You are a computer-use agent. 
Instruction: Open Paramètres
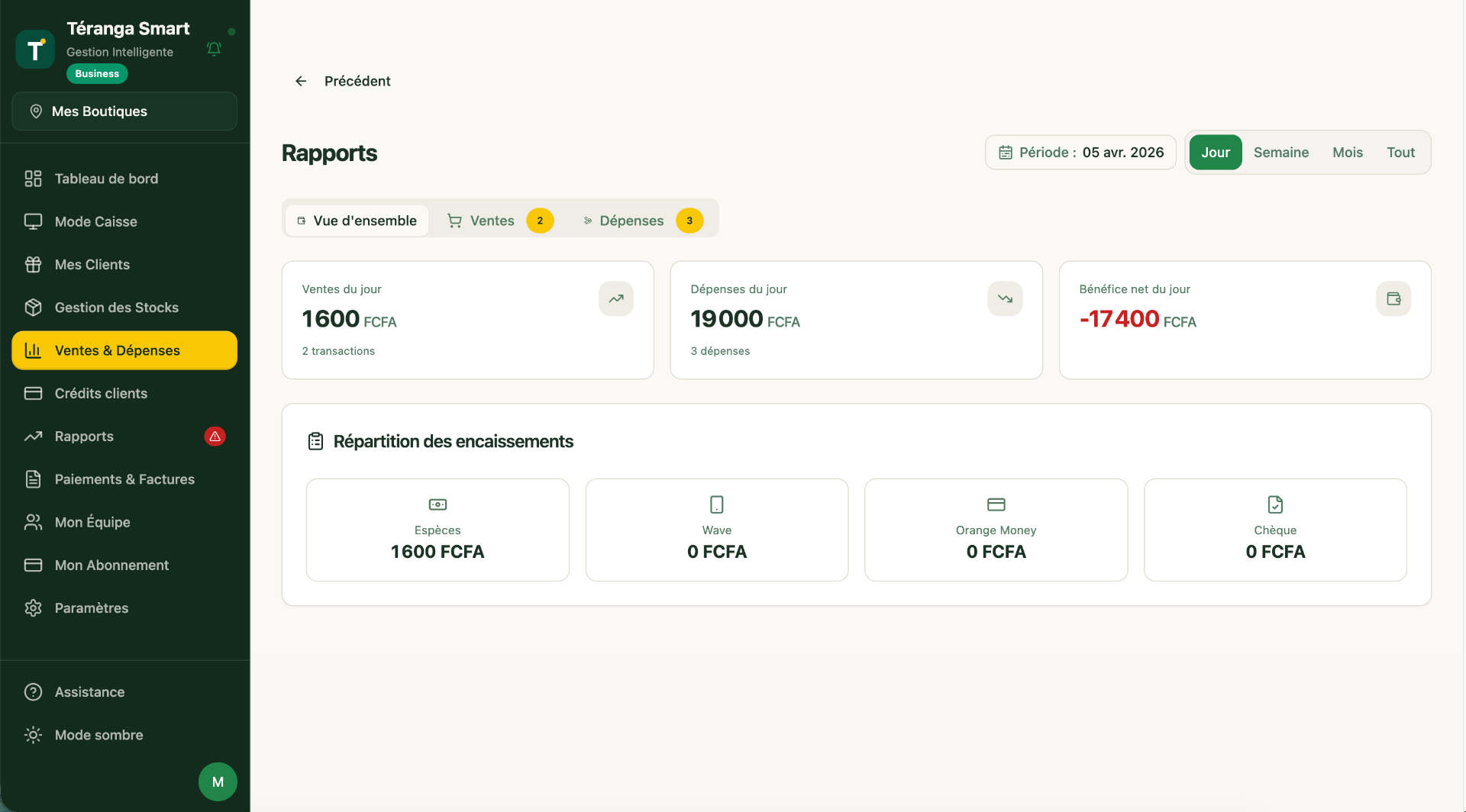pyautogui.click(x=124, y=608)
